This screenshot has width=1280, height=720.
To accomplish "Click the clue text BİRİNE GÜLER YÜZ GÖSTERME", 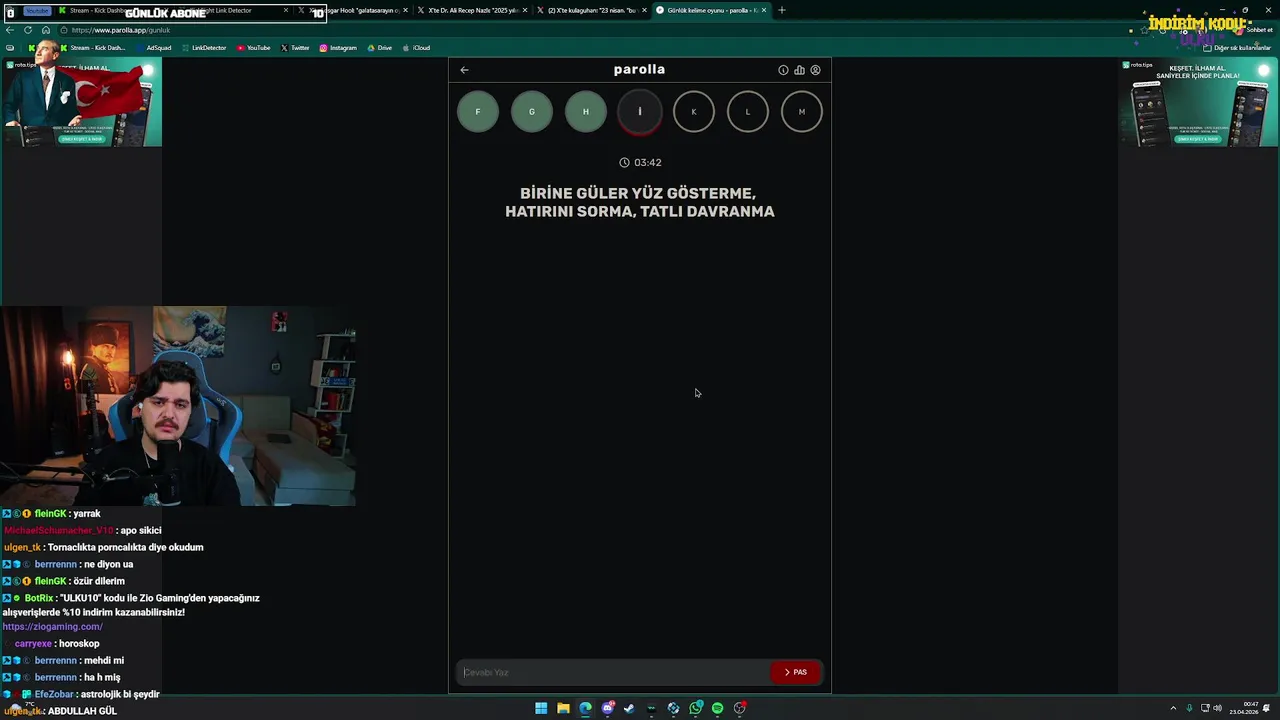I will (638, 193).
